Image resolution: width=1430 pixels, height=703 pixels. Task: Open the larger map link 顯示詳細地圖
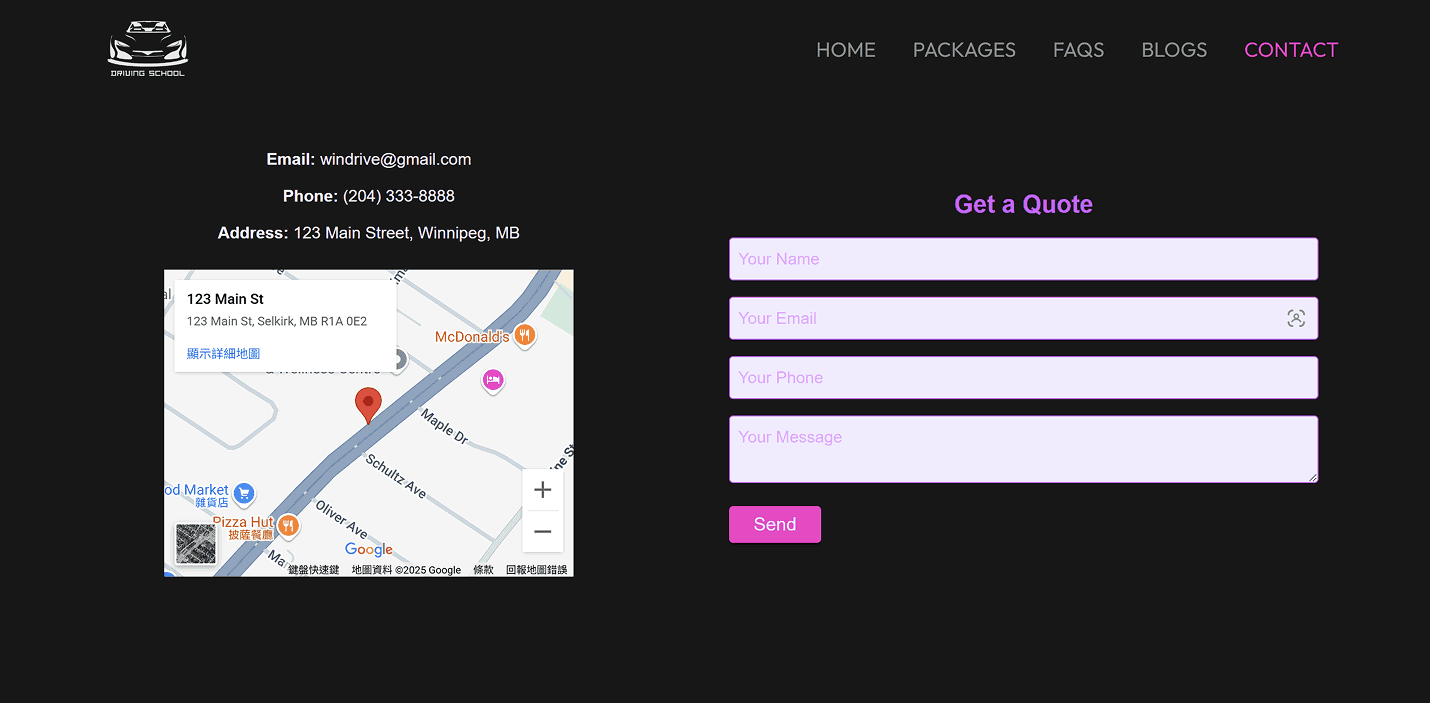[x=223, y=353]
